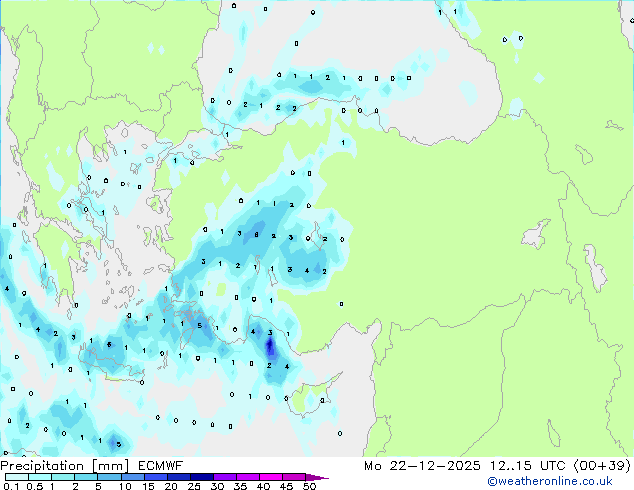Click legend label '15'
Image resolution: width=634 pixels, height=490 pixels.
tap(148, 486)
